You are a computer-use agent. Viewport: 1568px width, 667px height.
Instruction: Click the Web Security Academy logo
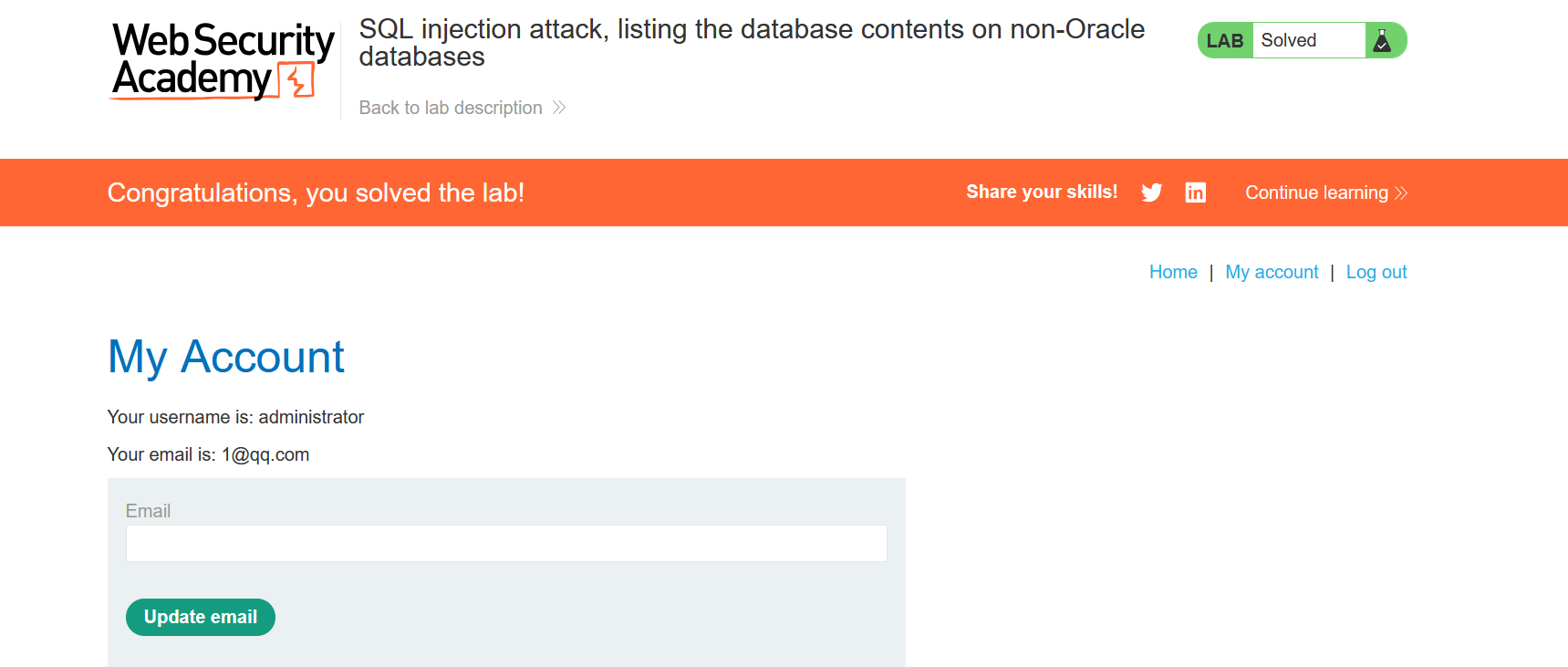[x=222, y=60]
